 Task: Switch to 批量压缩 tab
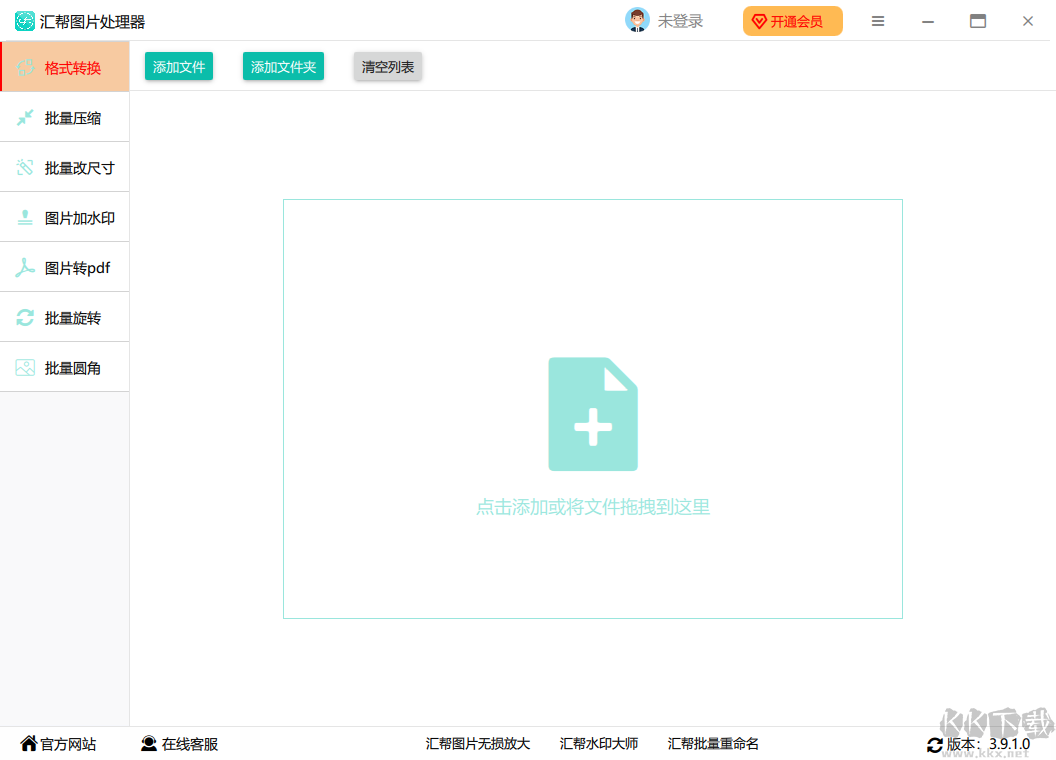coord(65,117)
